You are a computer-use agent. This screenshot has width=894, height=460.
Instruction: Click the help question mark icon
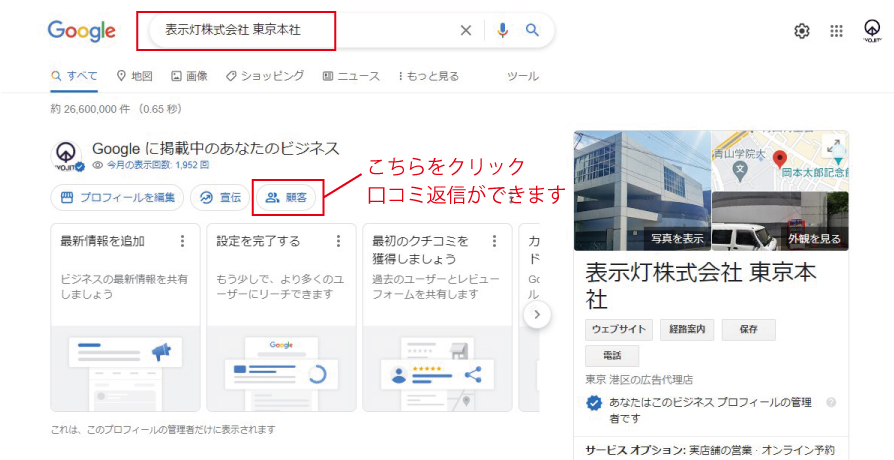click(x=831, y=402)
